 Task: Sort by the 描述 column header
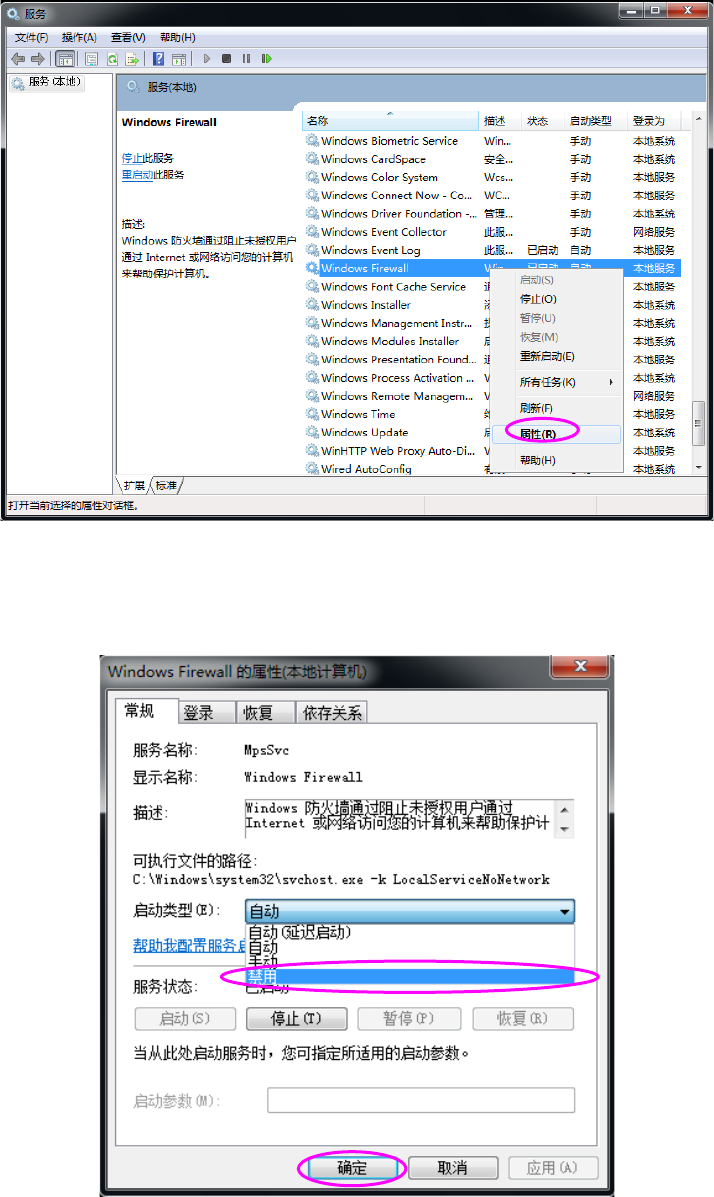[499, 121]
